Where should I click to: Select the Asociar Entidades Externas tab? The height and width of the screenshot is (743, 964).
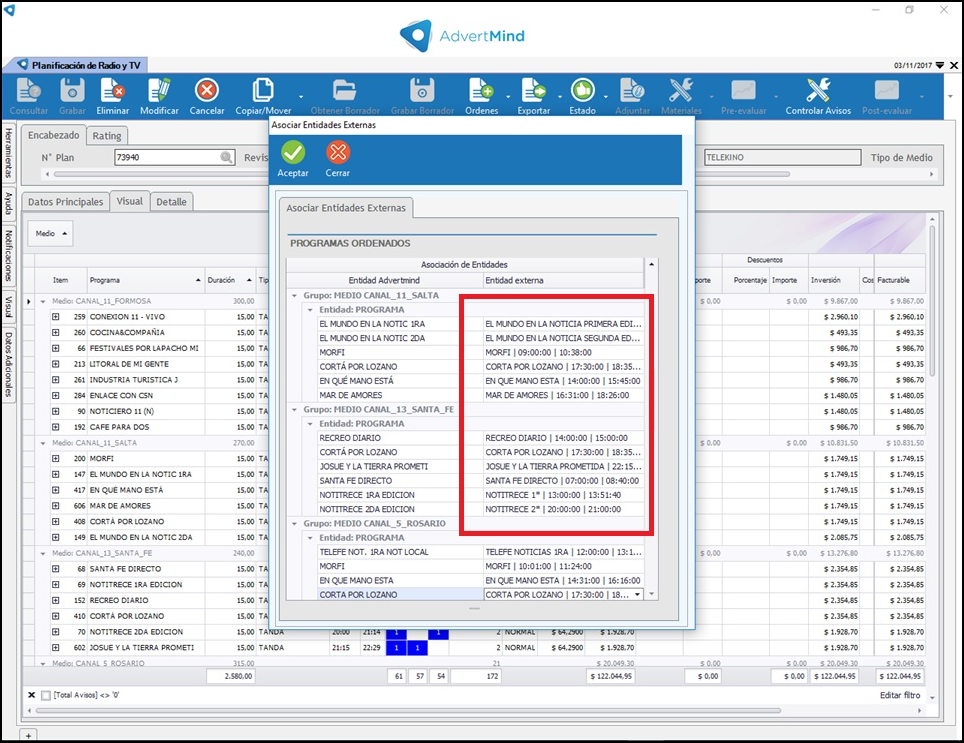tap(346, 208)
